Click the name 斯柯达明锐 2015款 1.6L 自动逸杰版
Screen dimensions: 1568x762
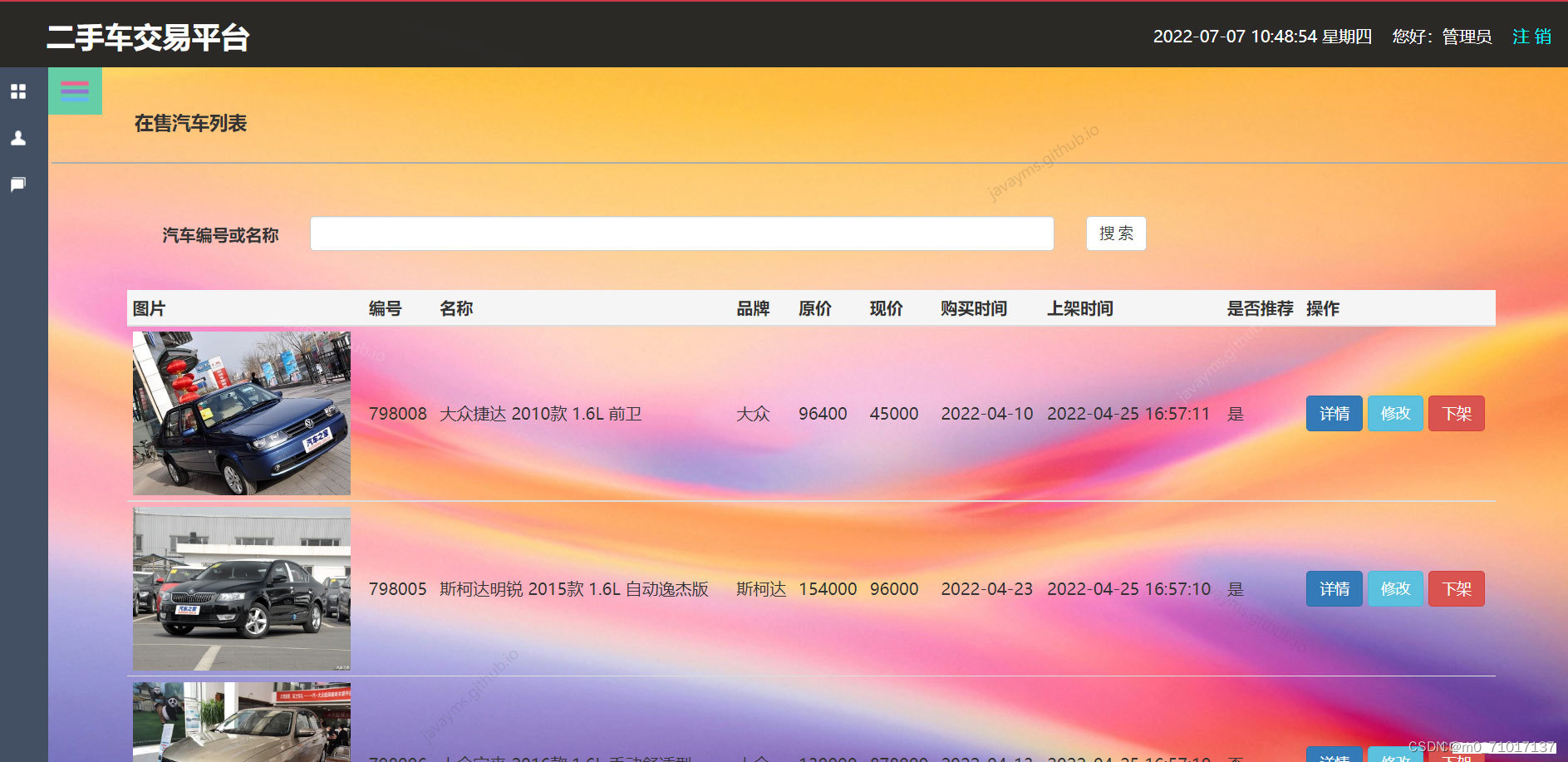574,589
